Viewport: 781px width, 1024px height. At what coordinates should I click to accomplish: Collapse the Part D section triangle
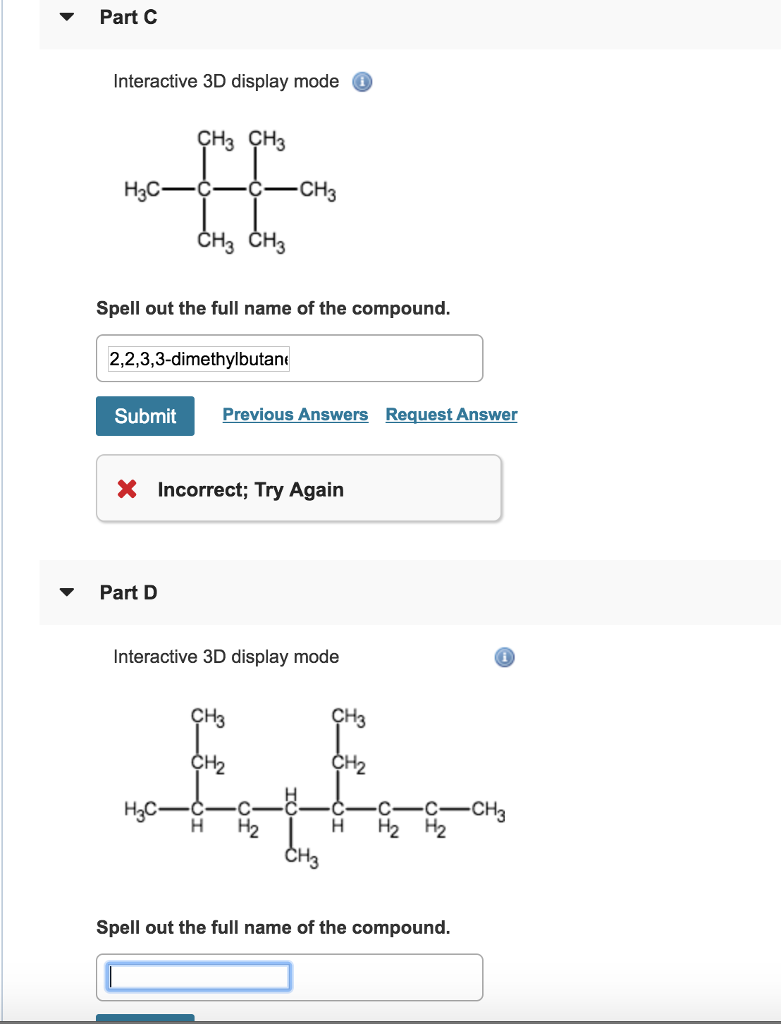[67, 592]
